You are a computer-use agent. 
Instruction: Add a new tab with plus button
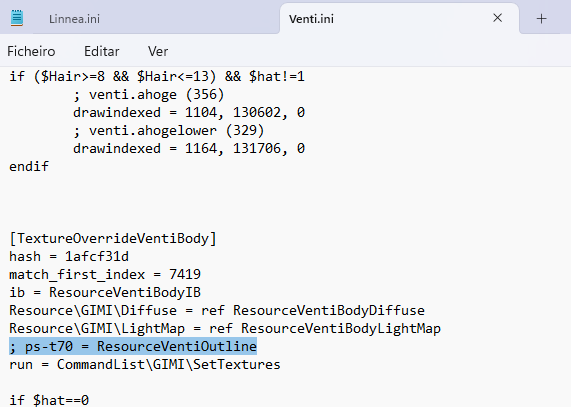(542, 19)
